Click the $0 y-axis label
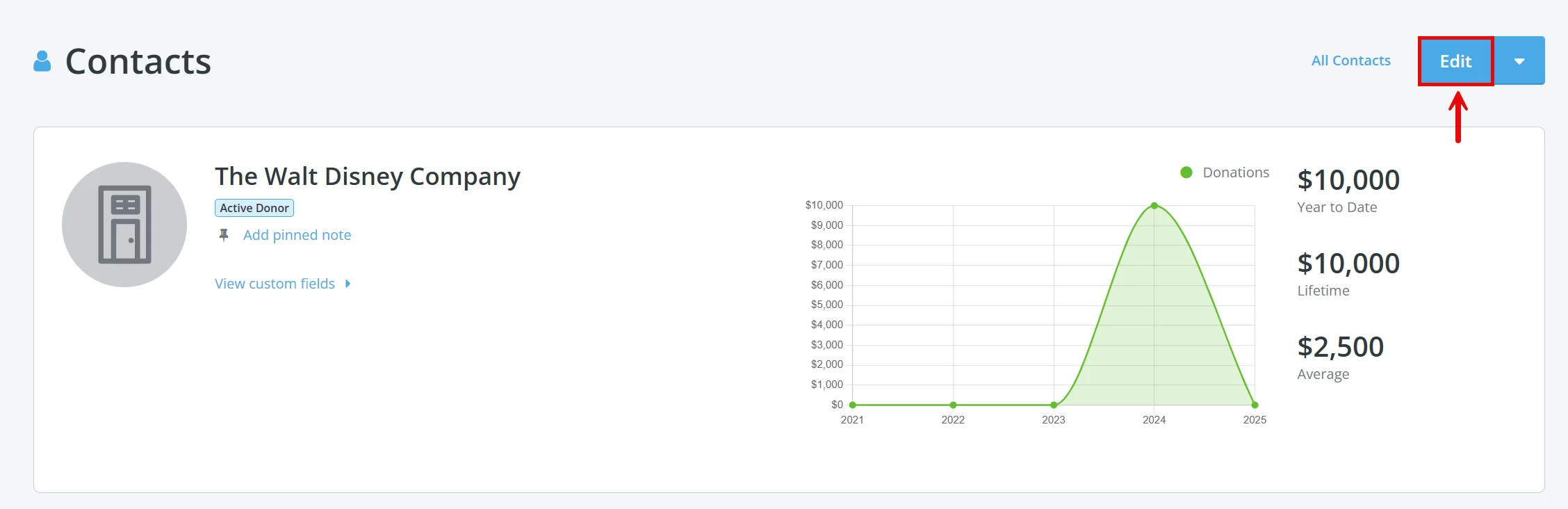 (x=837, y=405)
